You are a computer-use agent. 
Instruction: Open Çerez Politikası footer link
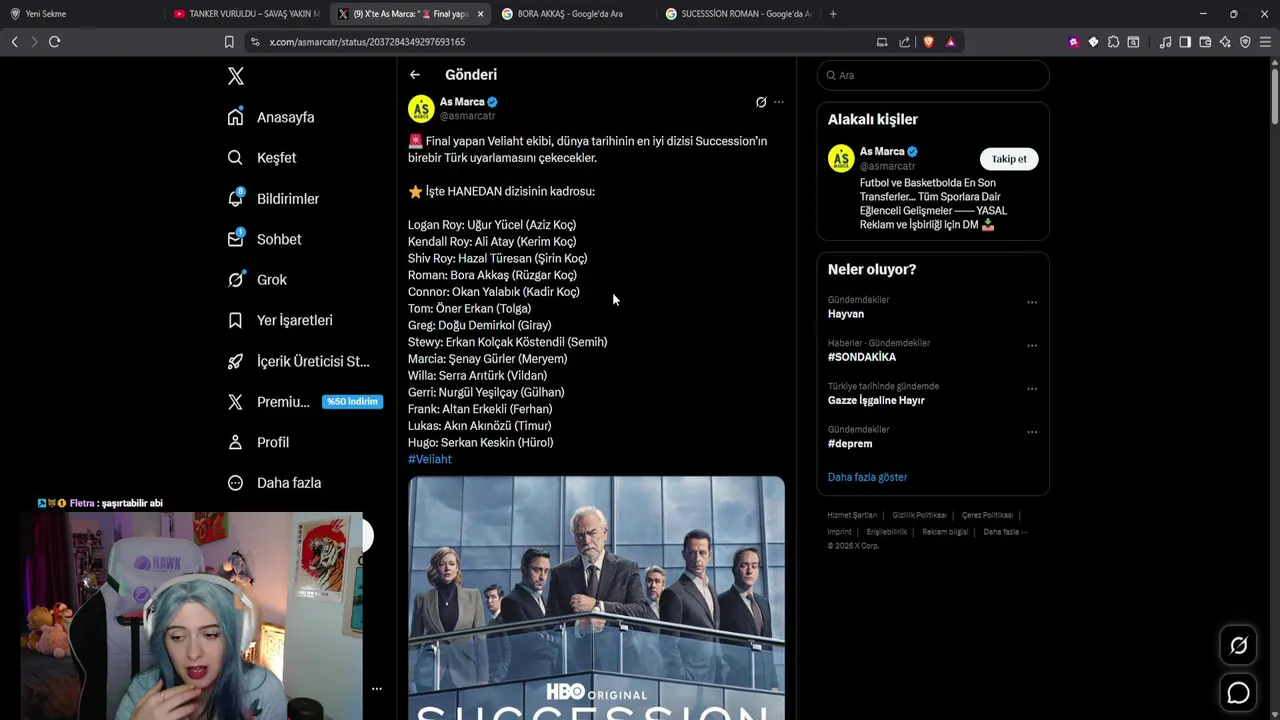click(x=988, y=515)
